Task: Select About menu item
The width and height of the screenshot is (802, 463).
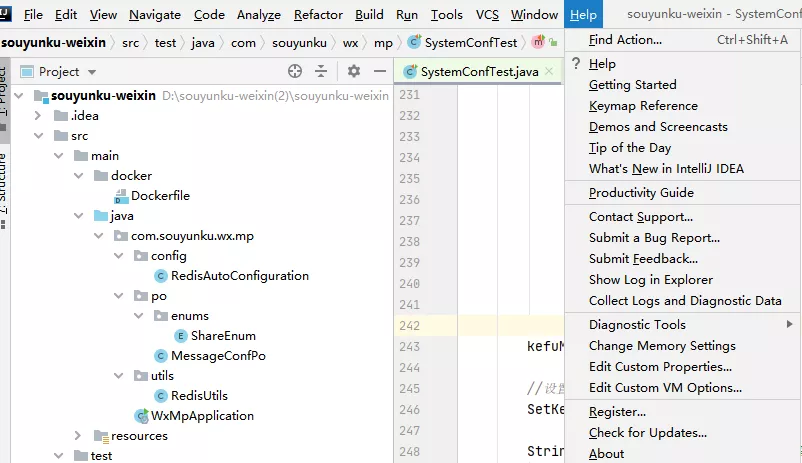Action: click(x=683, y=453)
